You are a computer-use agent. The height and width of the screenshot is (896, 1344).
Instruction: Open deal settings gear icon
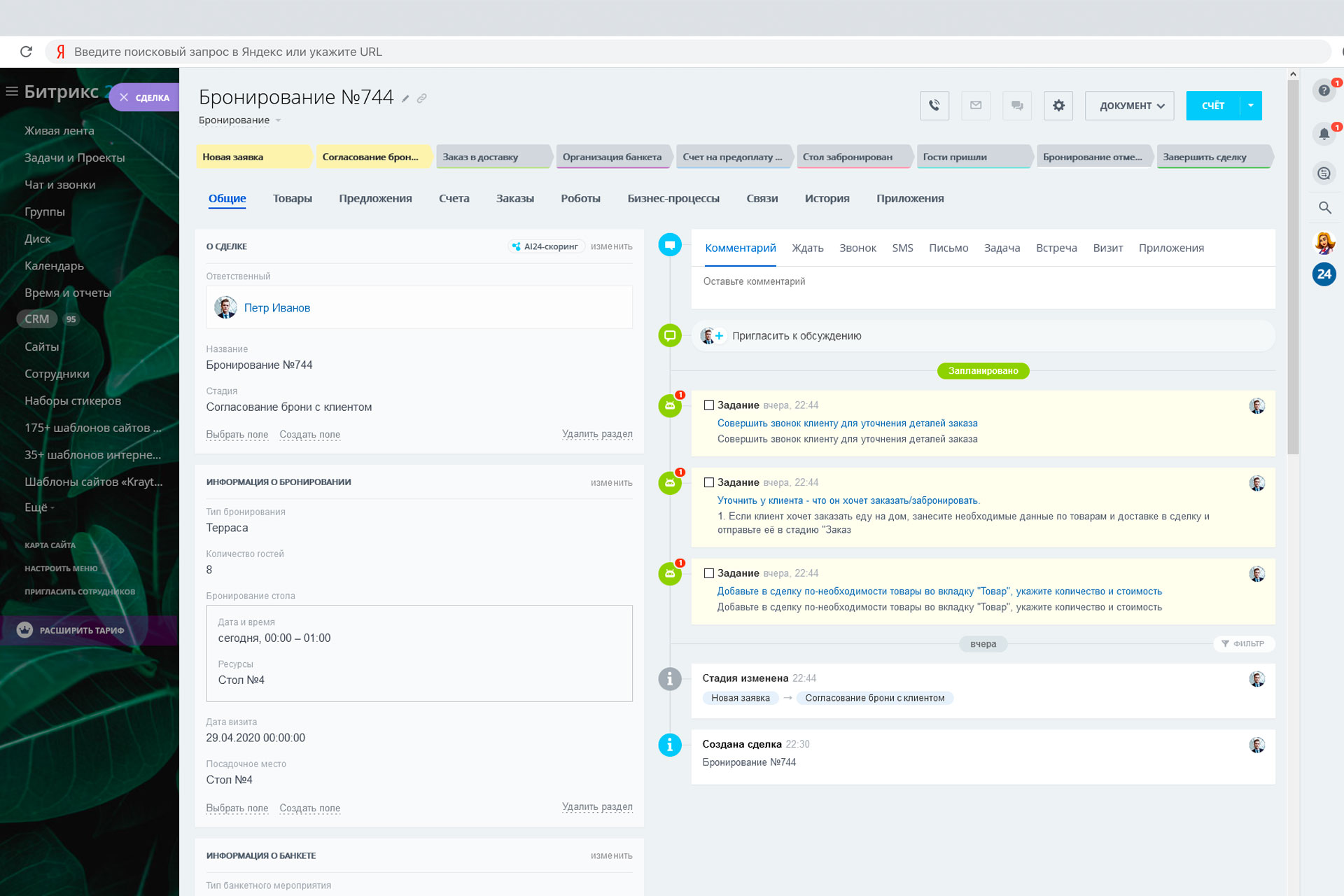1058,106
